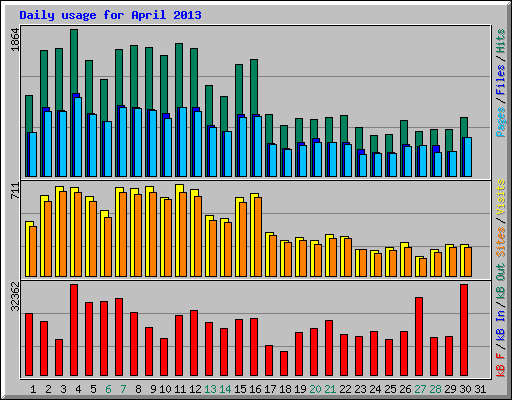This screenshot has width=512, height=400.
Task: Click green weekend day 27 label
Action: [420, 389]
